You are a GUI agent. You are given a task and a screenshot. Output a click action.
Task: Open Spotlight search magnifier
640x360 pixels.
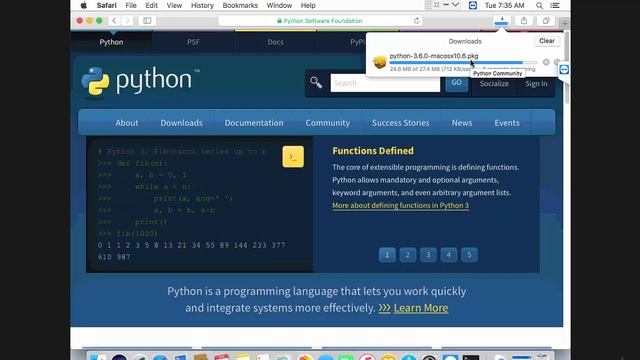point(539,5)
